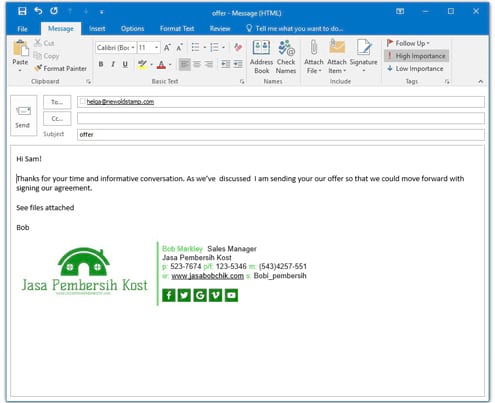Screen dimensions: 495x403
Task: Open www.jasabobchik.com link in signature
Action: click(x=208, y=276)
